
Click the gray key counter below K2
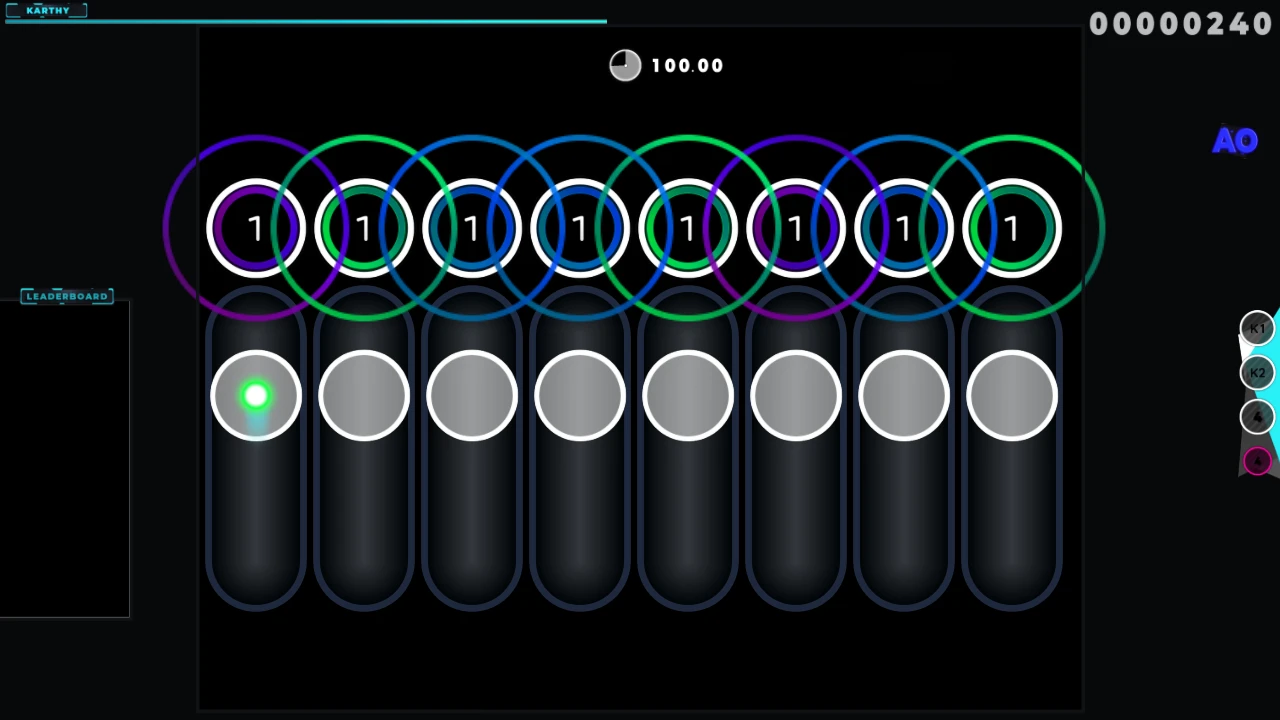tap(1257, 417)
